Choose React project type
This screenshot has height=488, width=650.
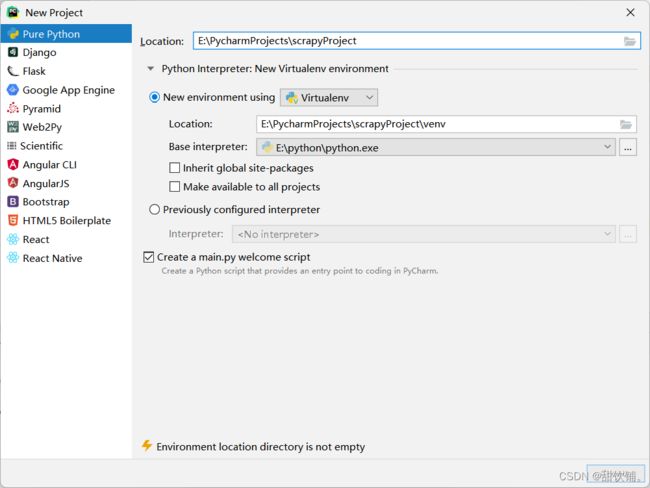coord(66,239)
